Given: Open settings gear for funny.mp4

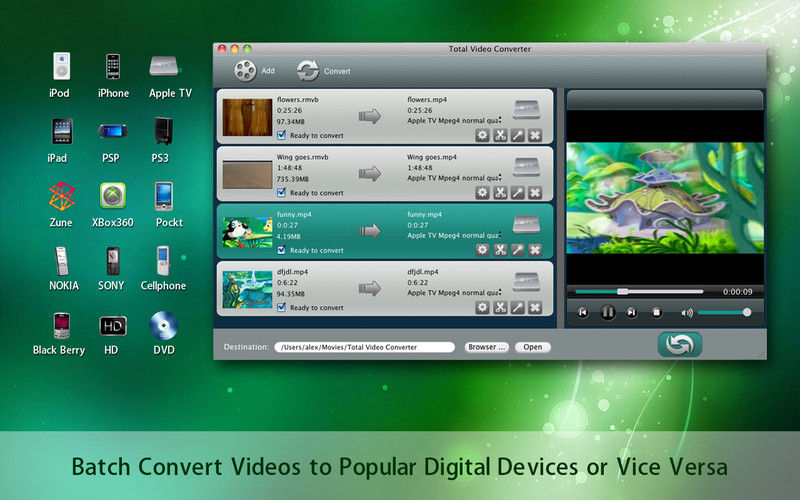Looking at the screenshot, I should [x=482, y=250].
